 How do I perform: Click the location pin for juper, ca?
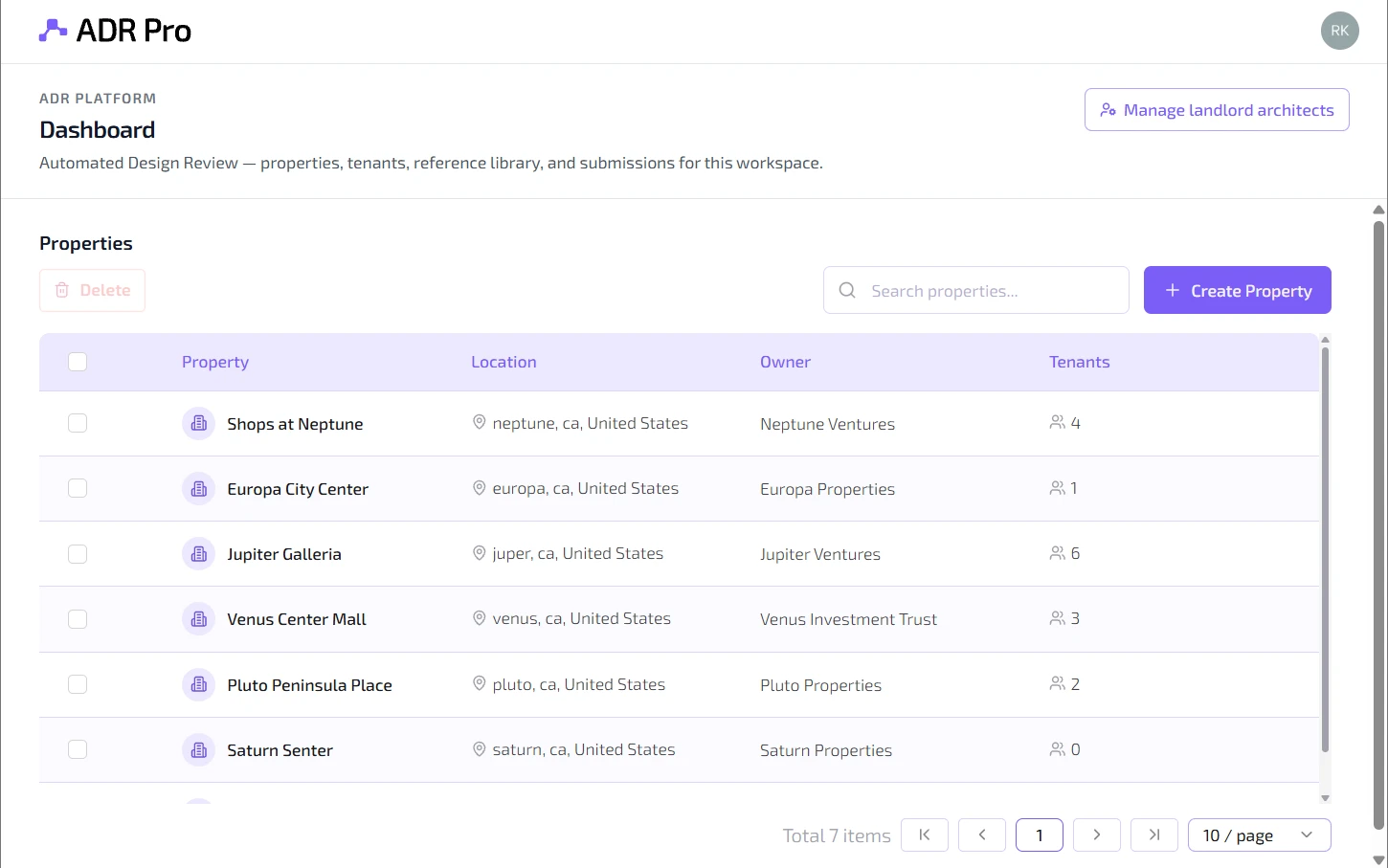[480, 553]
